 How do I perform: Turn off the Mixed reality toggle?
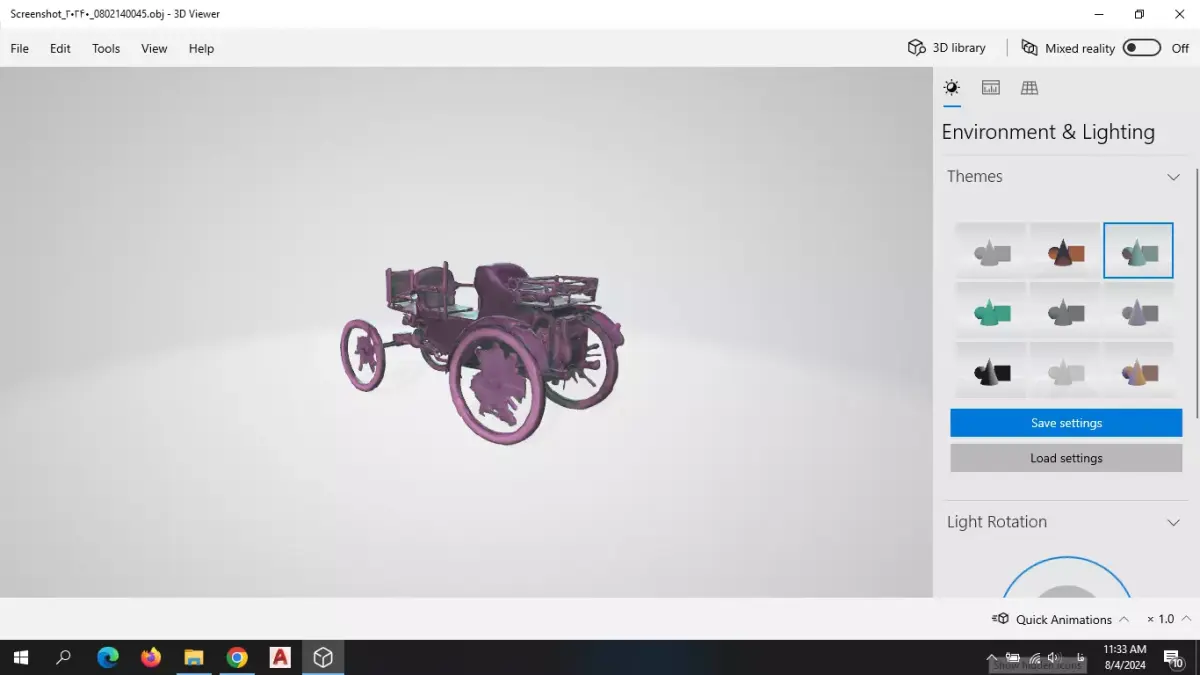click(1140, 47)
